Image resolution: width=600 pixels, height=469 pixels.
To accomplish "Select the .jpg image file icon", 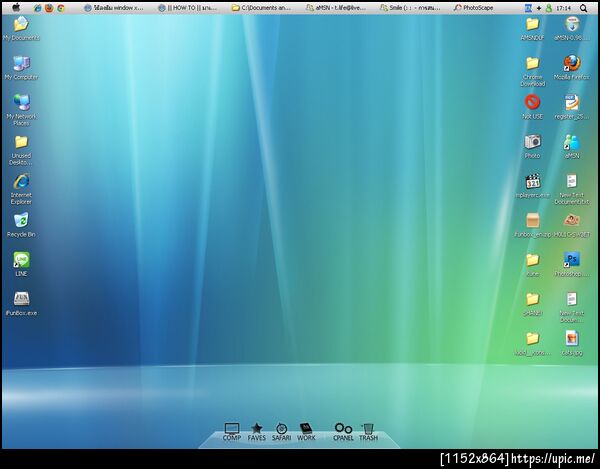I will (572, 344).
